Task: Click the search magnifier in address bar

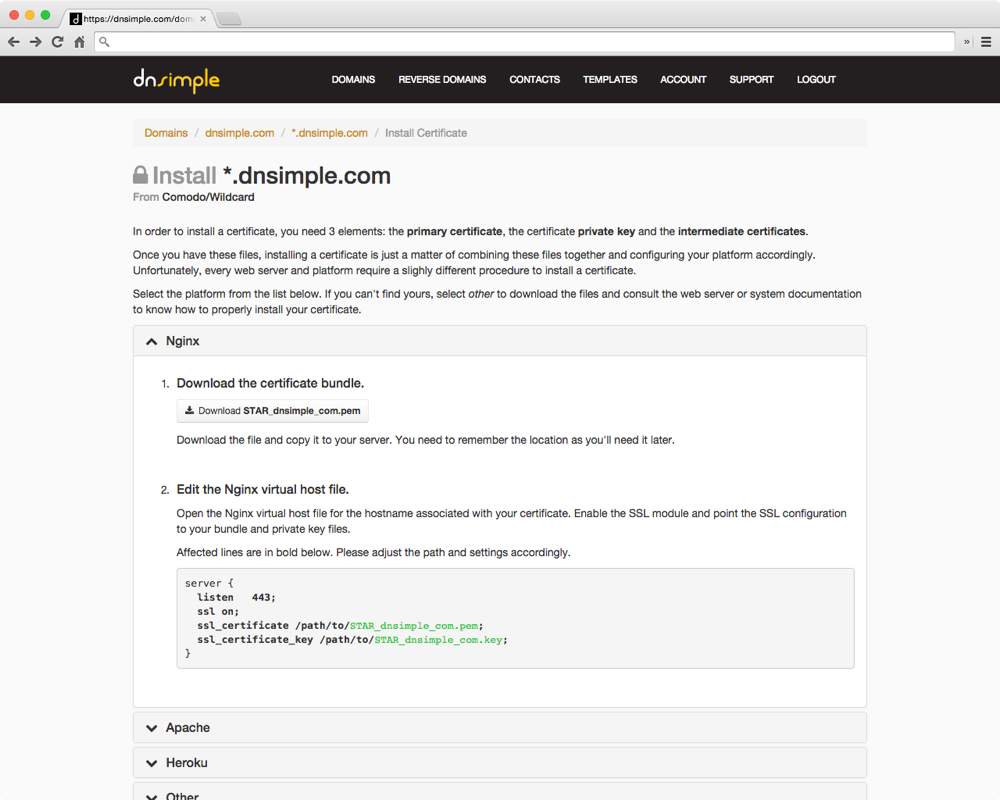Action: tap(105, 42)
